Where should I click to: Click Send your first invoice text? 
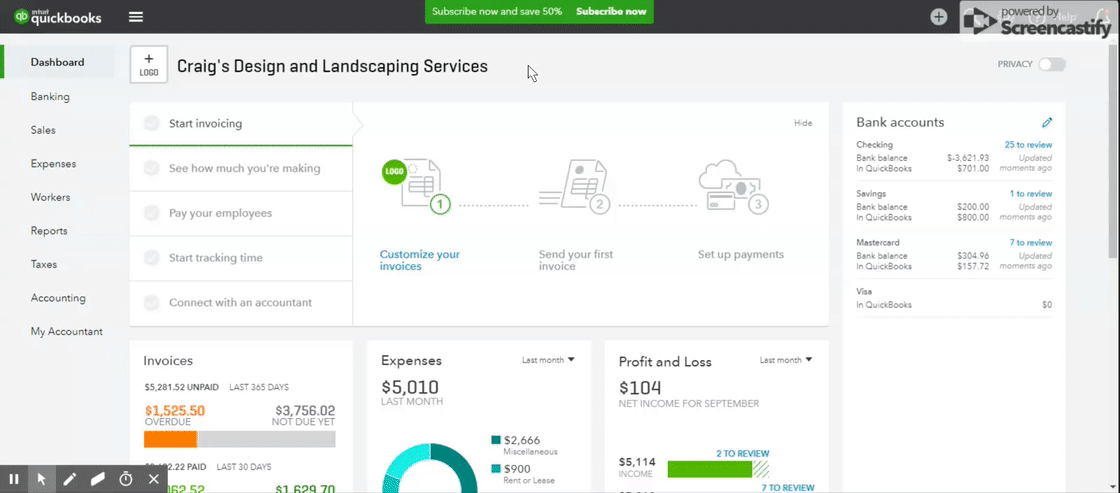click(x=576, y=260)
